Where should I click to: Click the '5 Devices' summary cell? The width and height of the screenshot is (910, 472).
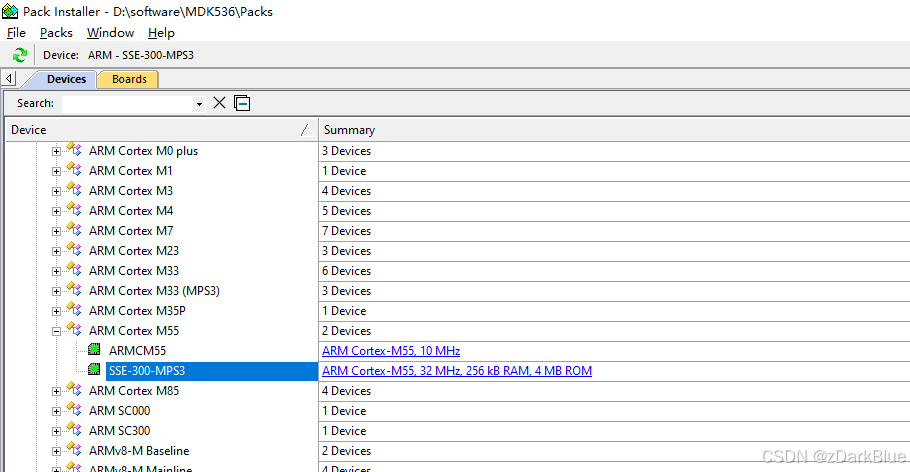[346, 211]
